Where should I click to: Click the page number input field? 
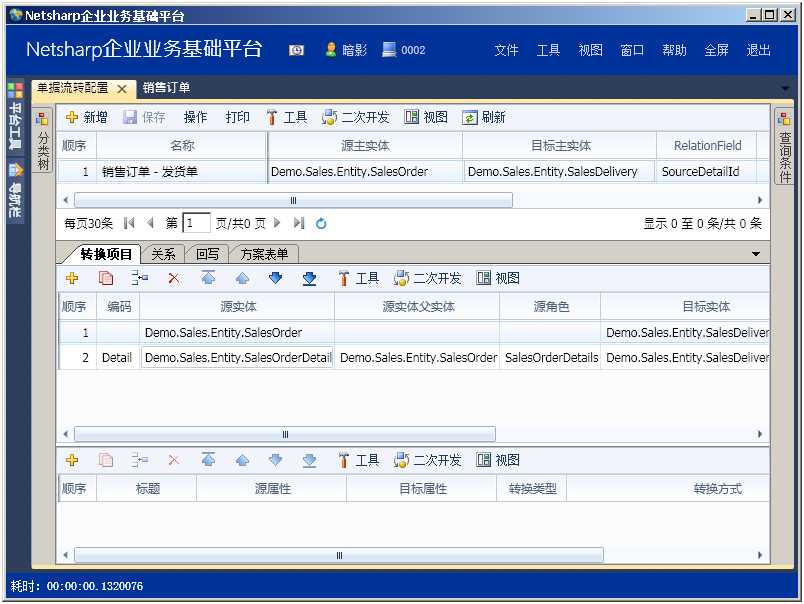coord(196,223)
